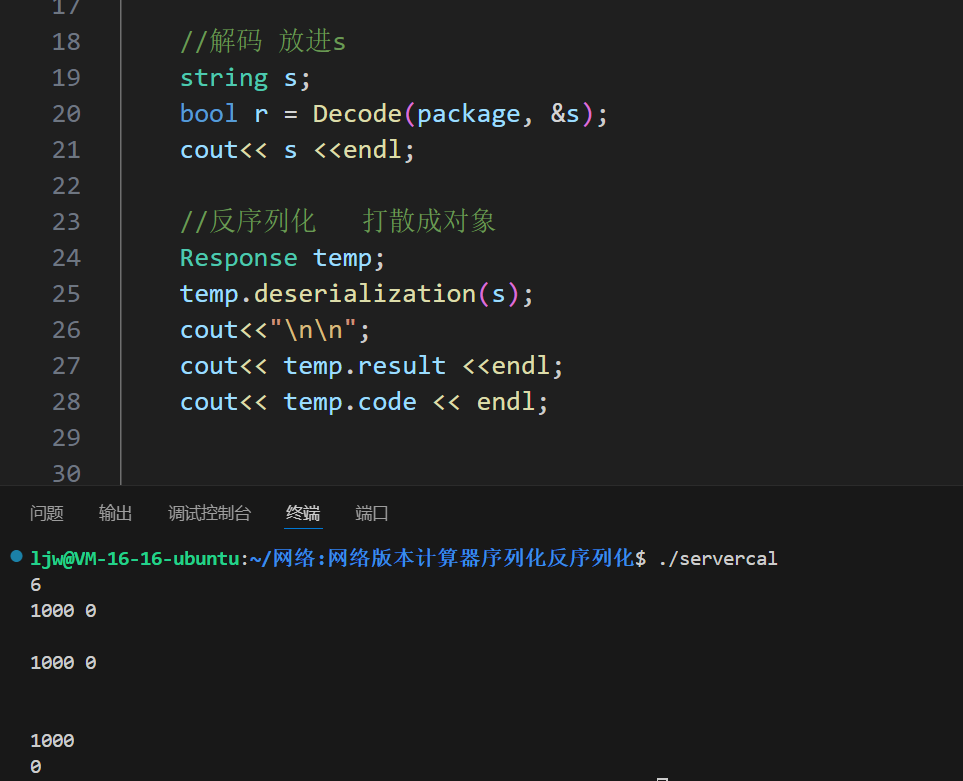The width and height of the screenshot is (963, 781).
Task: Click the //反序列化 comment line
Action: [337, 222]
